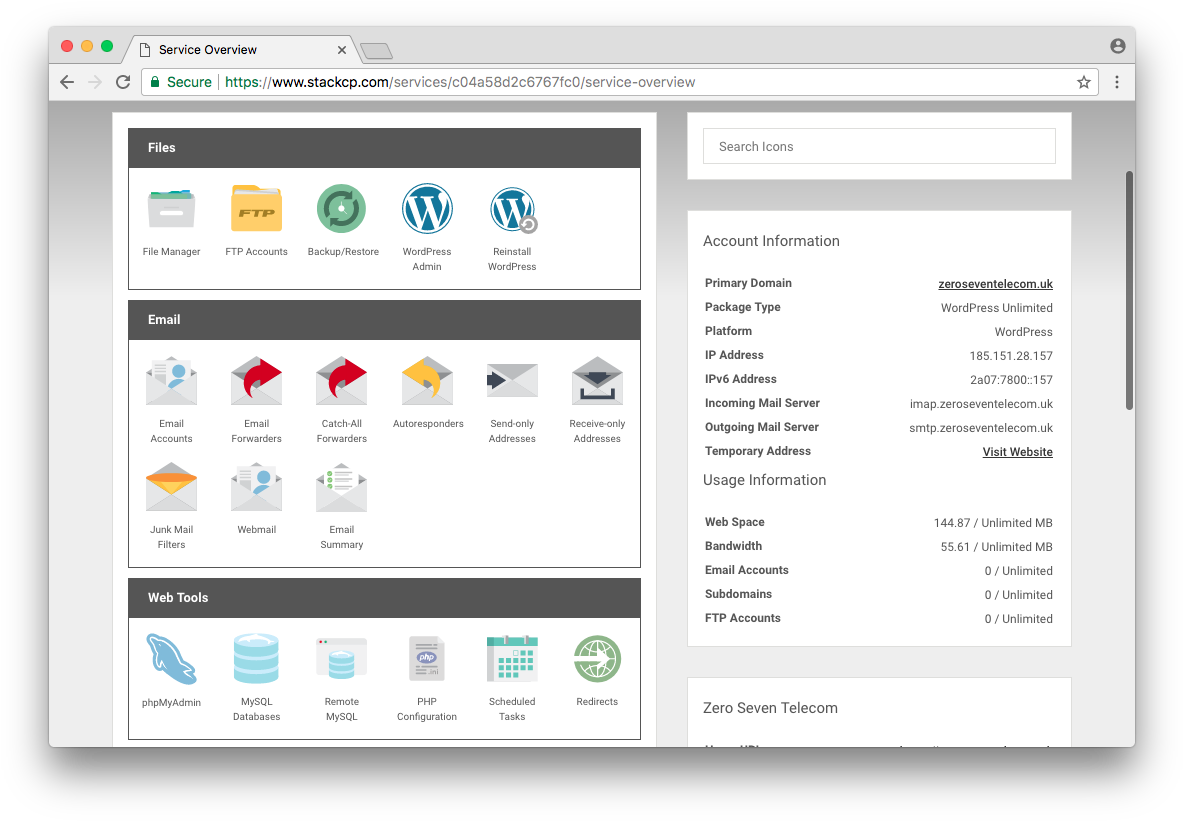Open the Chrome three-dot menu
1183x821 pixels.
click(1117, 82)
